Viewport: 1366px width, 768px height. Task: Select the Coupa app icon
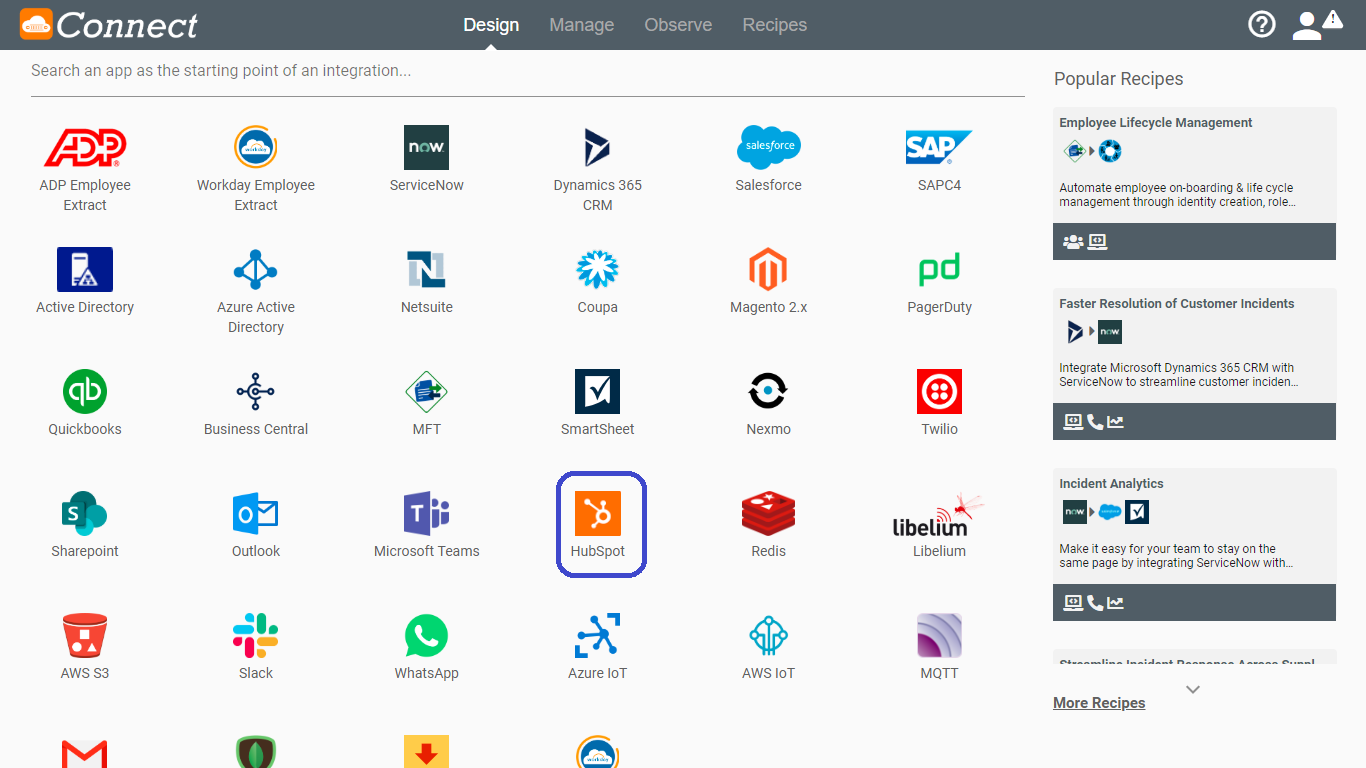pyautogui.click(x=598, y=270)
